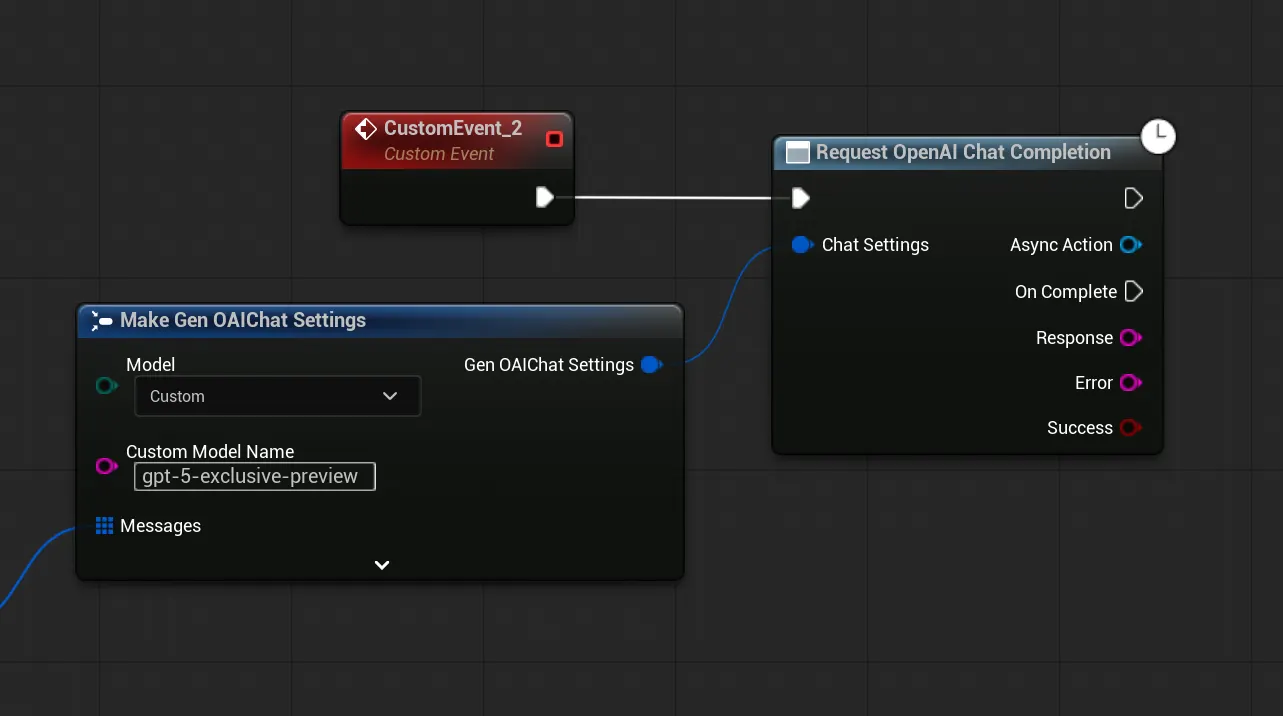The height and width of the screenshot is (716, 1283).
Task: Click the Success boolean output pin
Action: click(x=1131, y=428)
